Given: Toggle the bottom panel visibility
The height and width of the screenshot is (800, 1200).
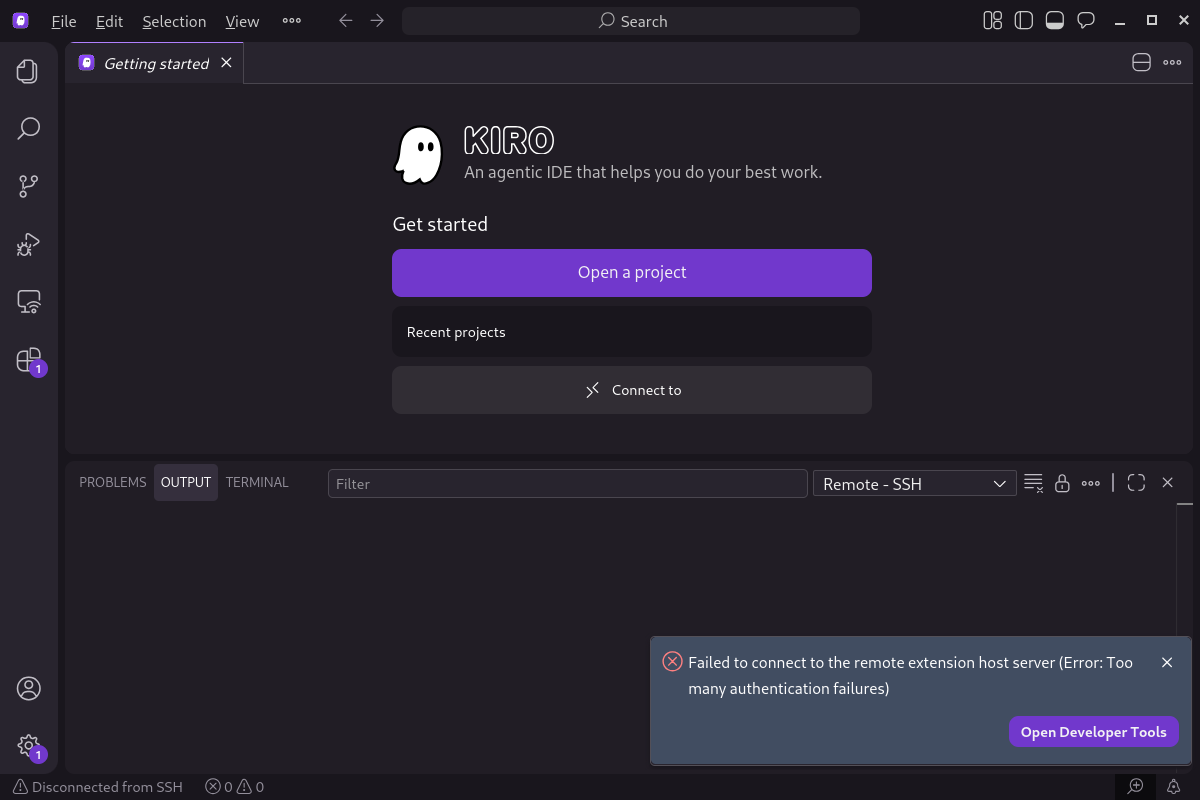Looking at the screenshot, I should 1054,21.
